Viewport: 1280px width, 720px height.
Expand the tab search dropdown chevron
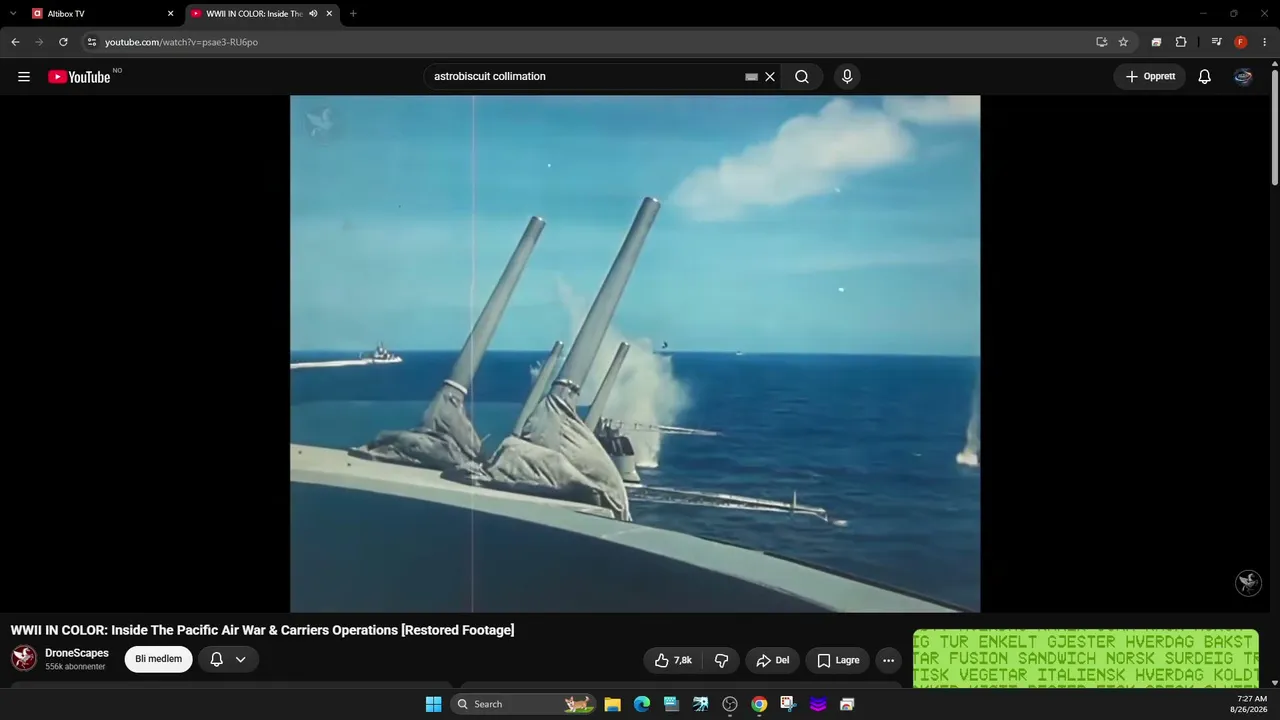point(13,14)
